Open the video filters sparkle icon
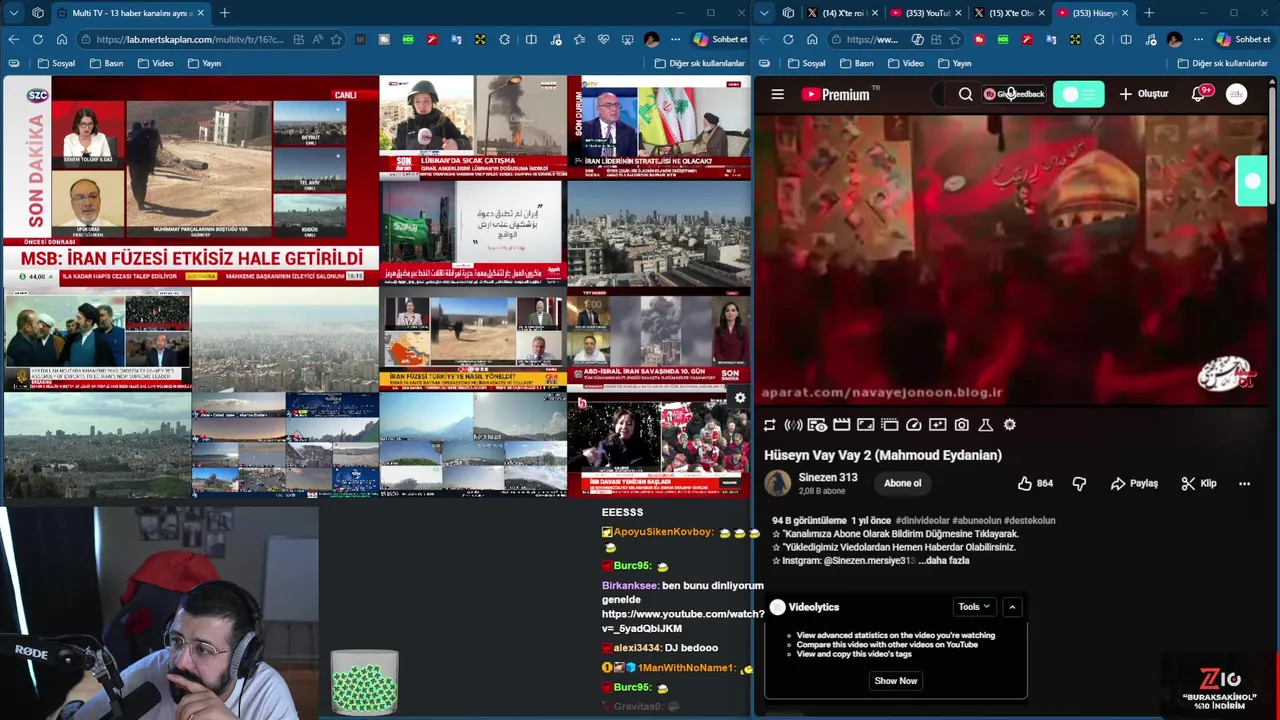 point(937,425)
